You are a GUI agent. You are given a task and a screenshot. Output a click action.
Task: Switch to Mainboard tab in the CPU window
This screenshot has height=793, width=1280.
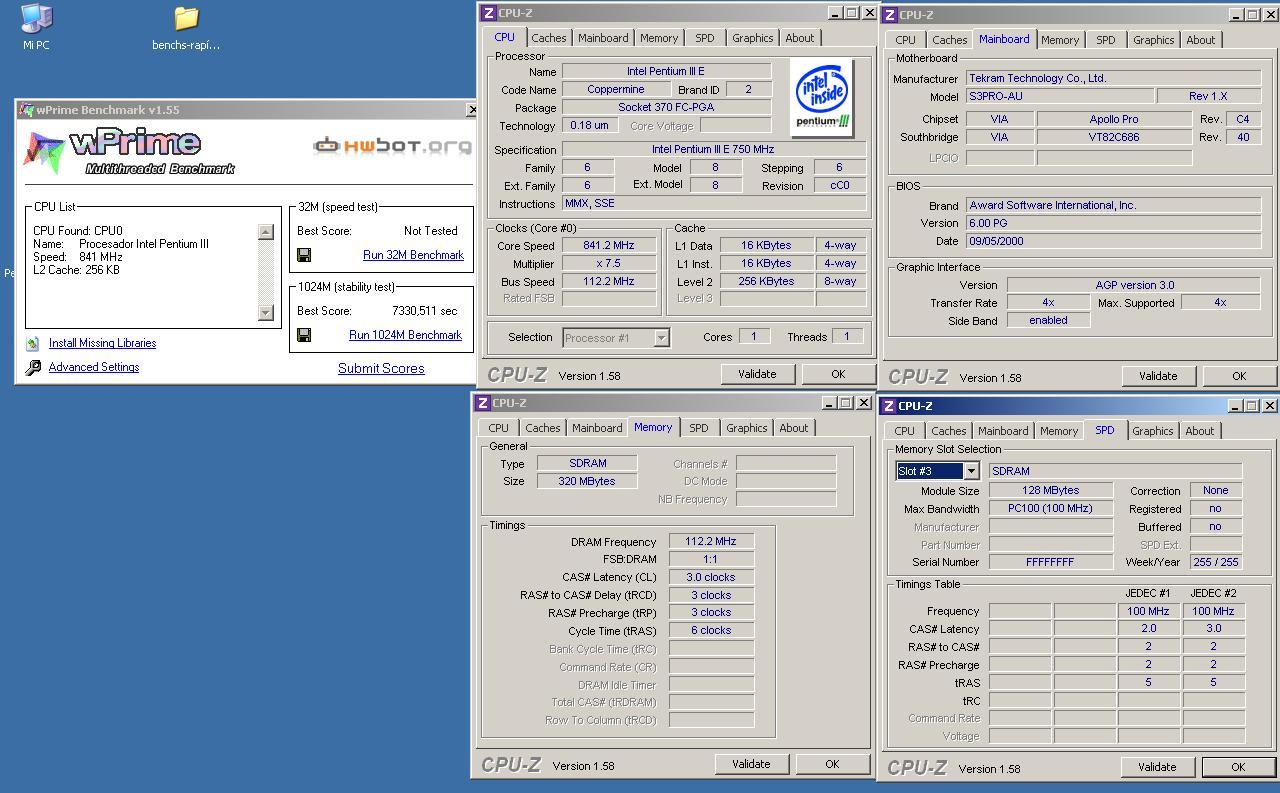tap(603, 38)
